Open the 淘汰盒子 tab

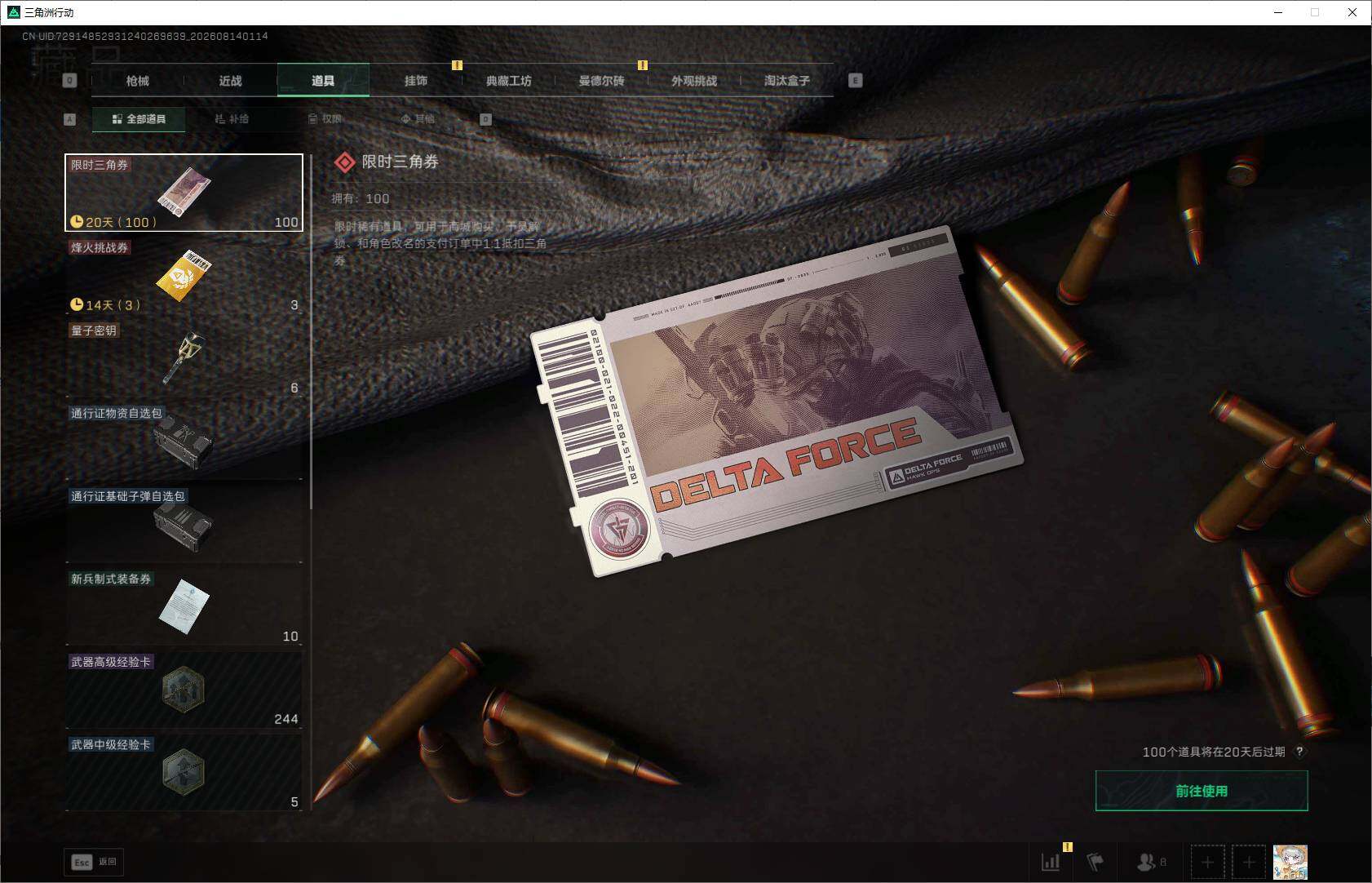click(x=787, y=81)
